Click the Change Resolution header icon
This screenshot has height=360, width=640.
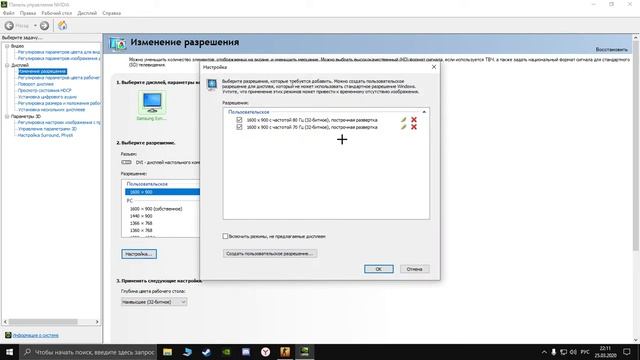118,43
